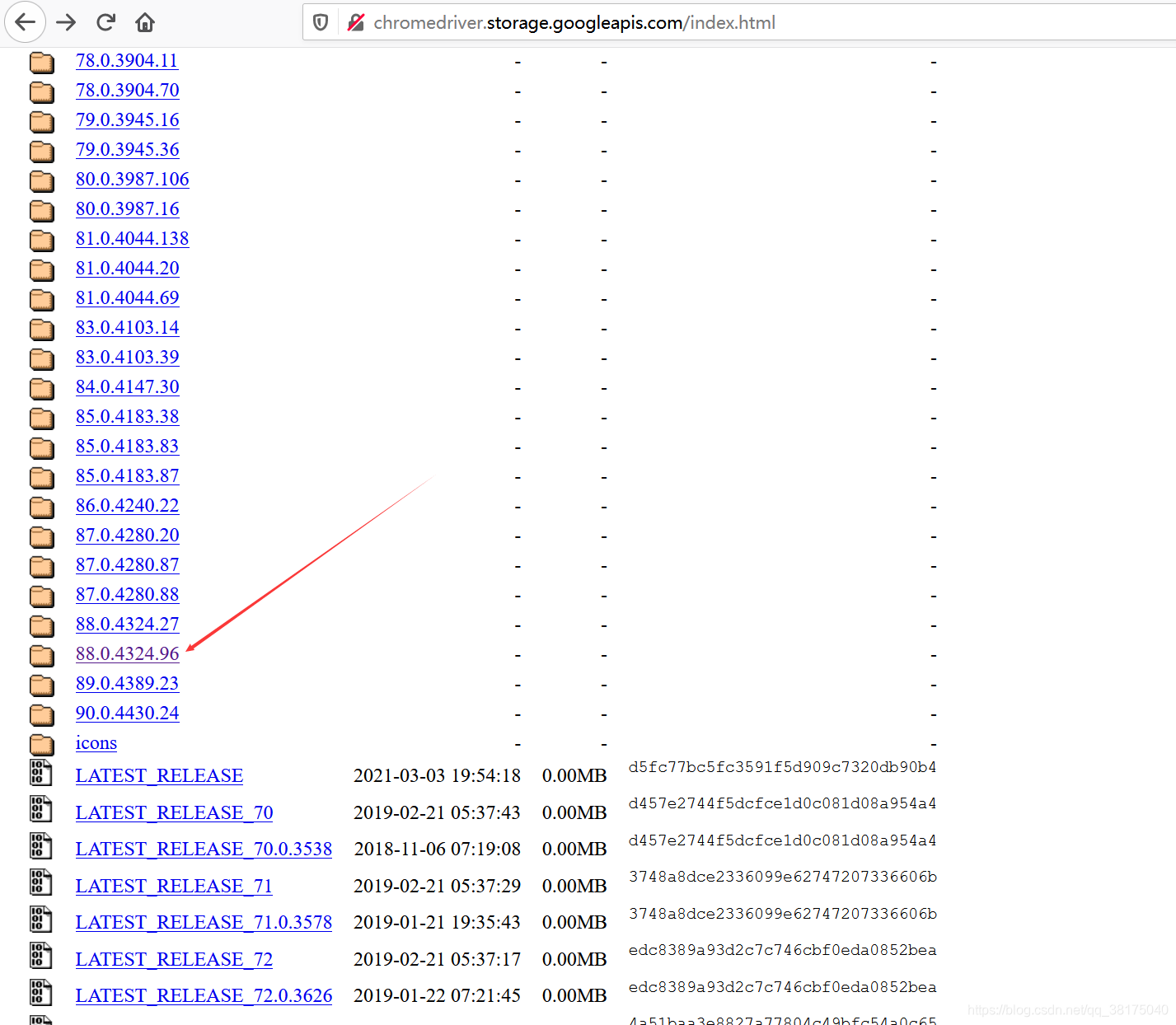
Task: Select the date 2021-03-03 19:54:18
Action: (438, 776)
